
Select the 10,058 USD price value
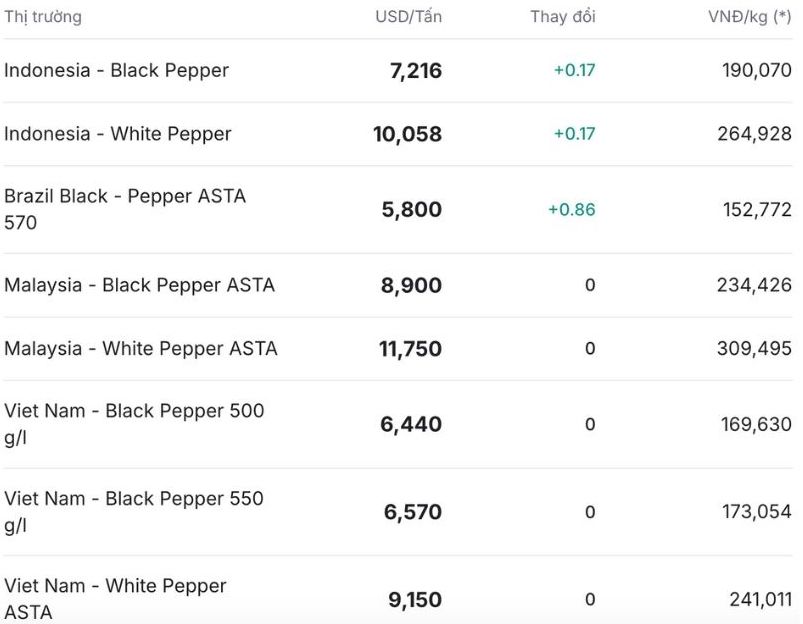(x=408, y=134)
